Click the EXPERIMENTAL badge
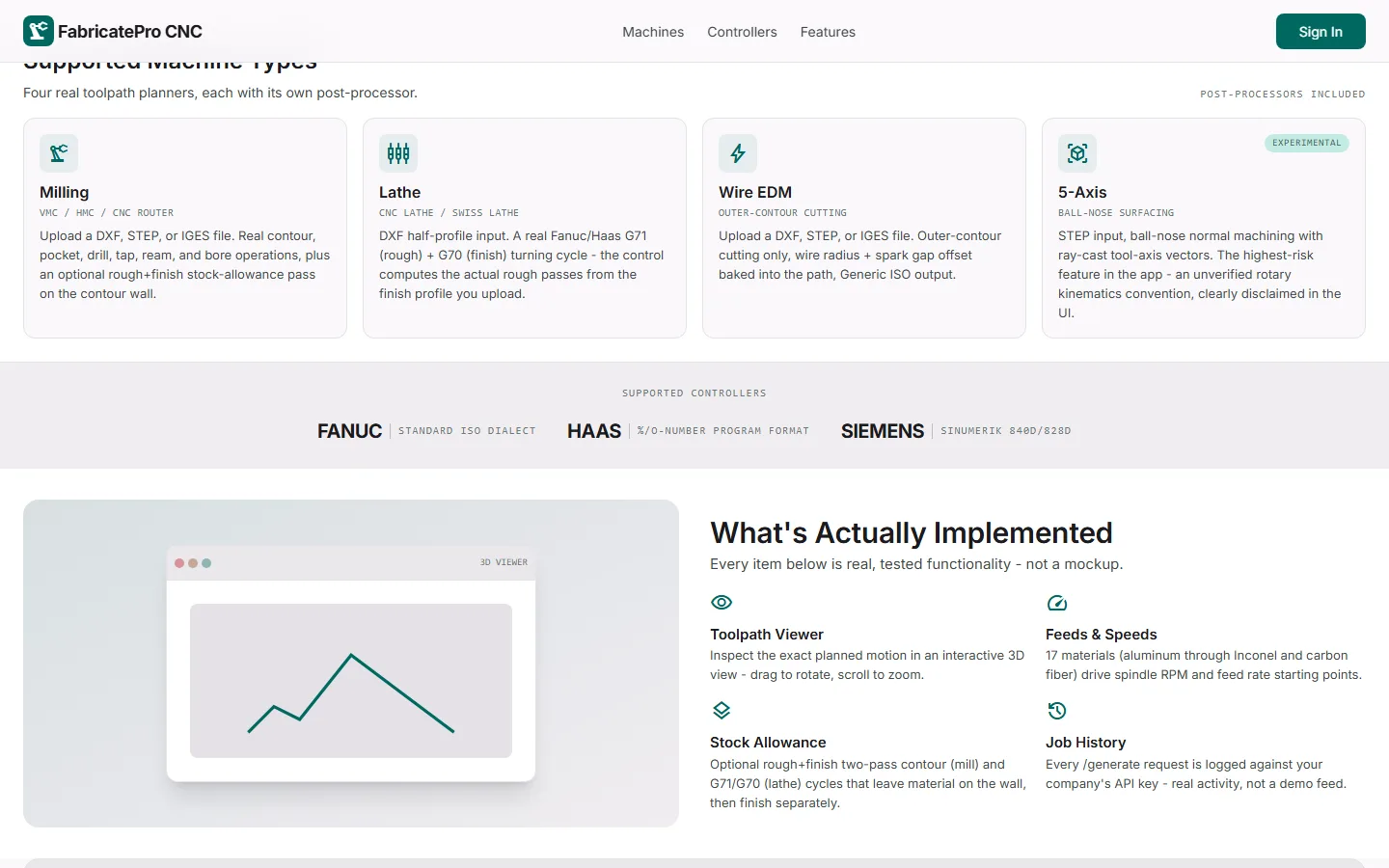Viewport: 1389px width, 868px height. [1307, 143]
